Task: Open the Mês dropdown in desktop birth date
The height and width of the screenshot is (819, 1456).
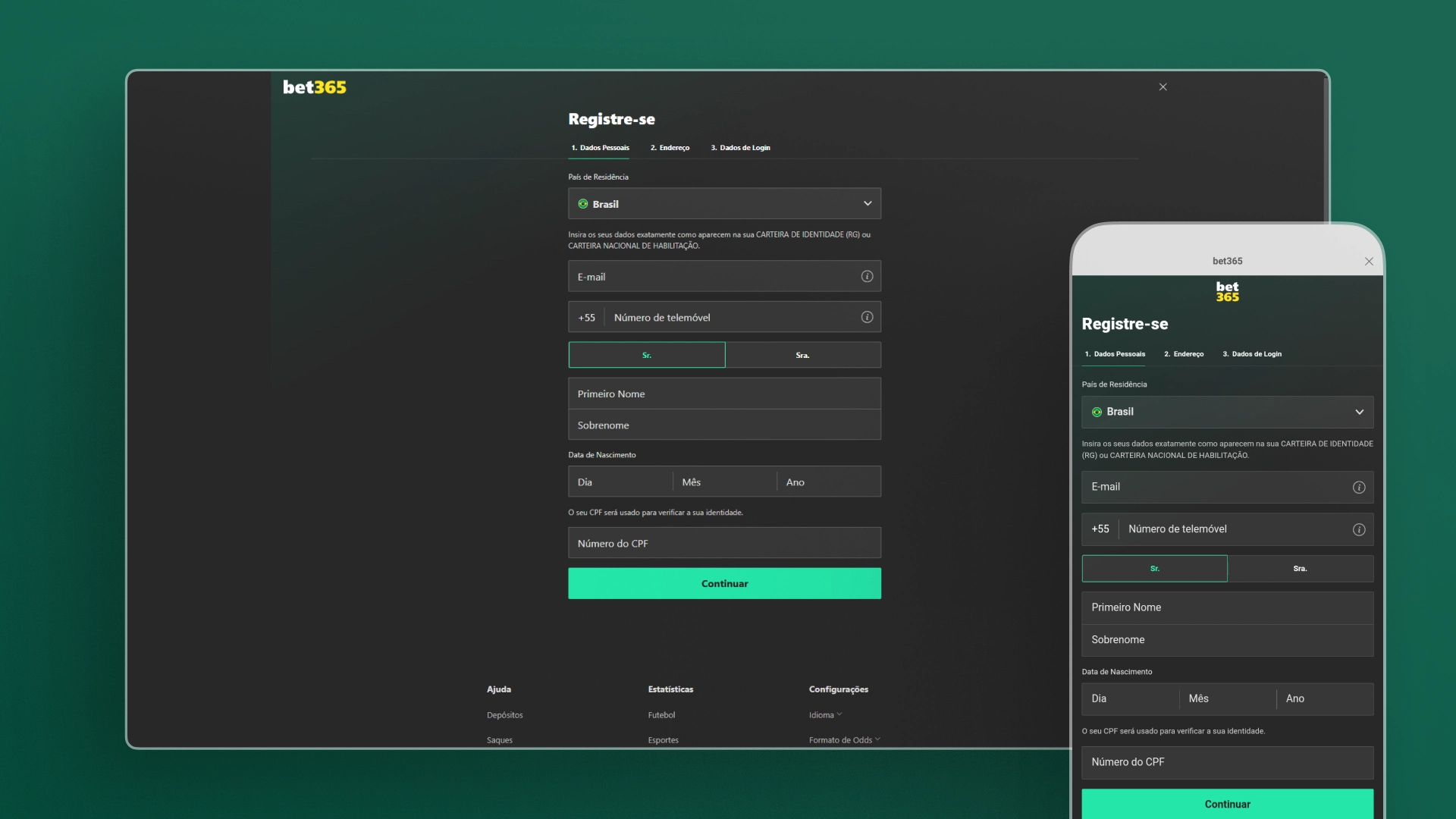Action: pyautogui.click(x=724, y=482)
